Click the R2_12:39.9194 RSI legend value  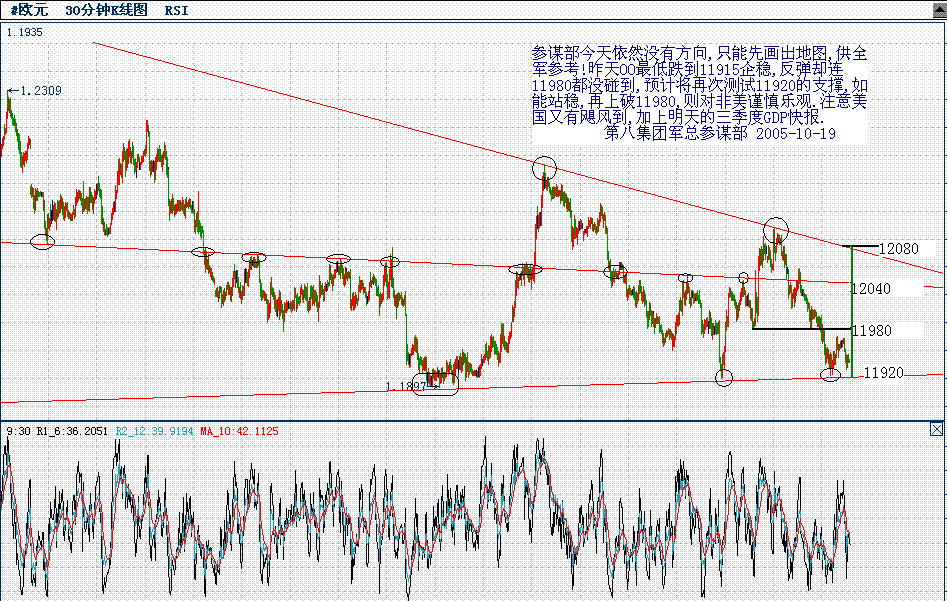tap(155, 431)
